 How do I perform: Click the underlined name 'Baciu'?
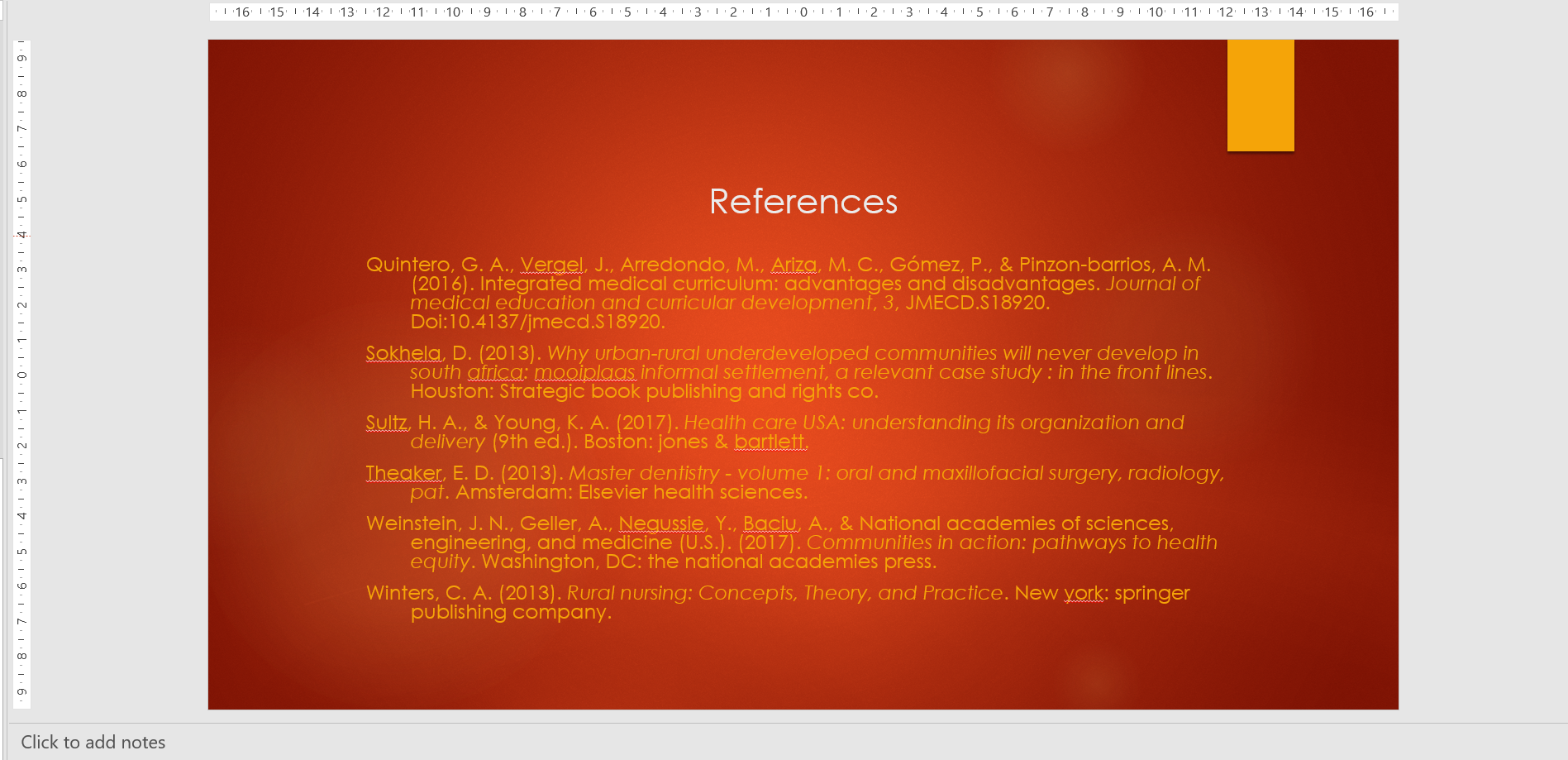[770, 523]
